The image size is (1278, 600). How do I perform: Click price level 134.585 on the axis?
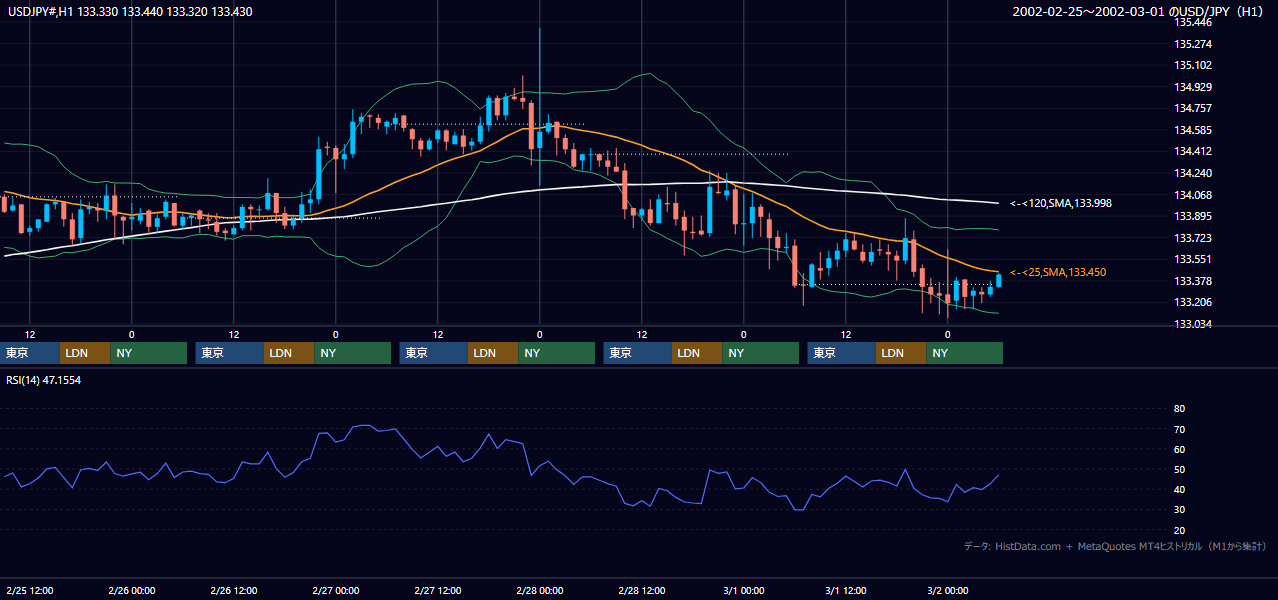pyautogui.click(x=1192, y=130)
